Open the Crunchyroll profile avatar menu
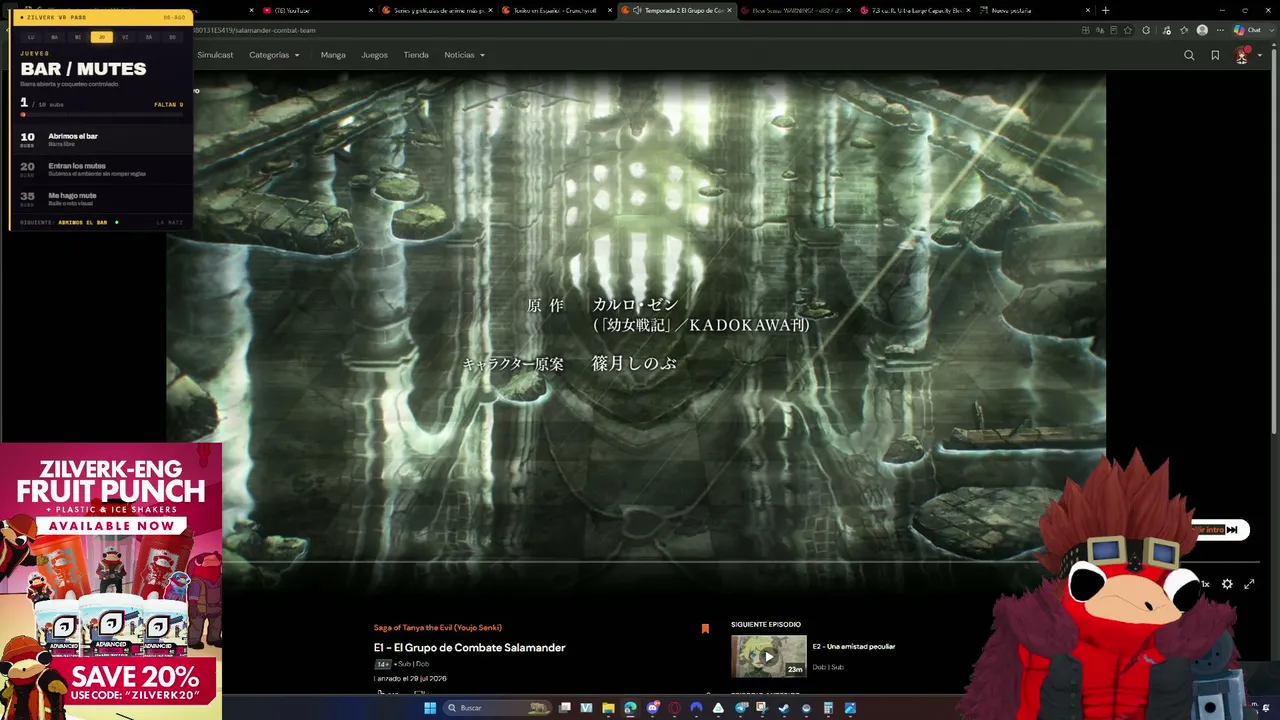The image size is (1280, 720). pyautogui.click(x=1242, y=55)
